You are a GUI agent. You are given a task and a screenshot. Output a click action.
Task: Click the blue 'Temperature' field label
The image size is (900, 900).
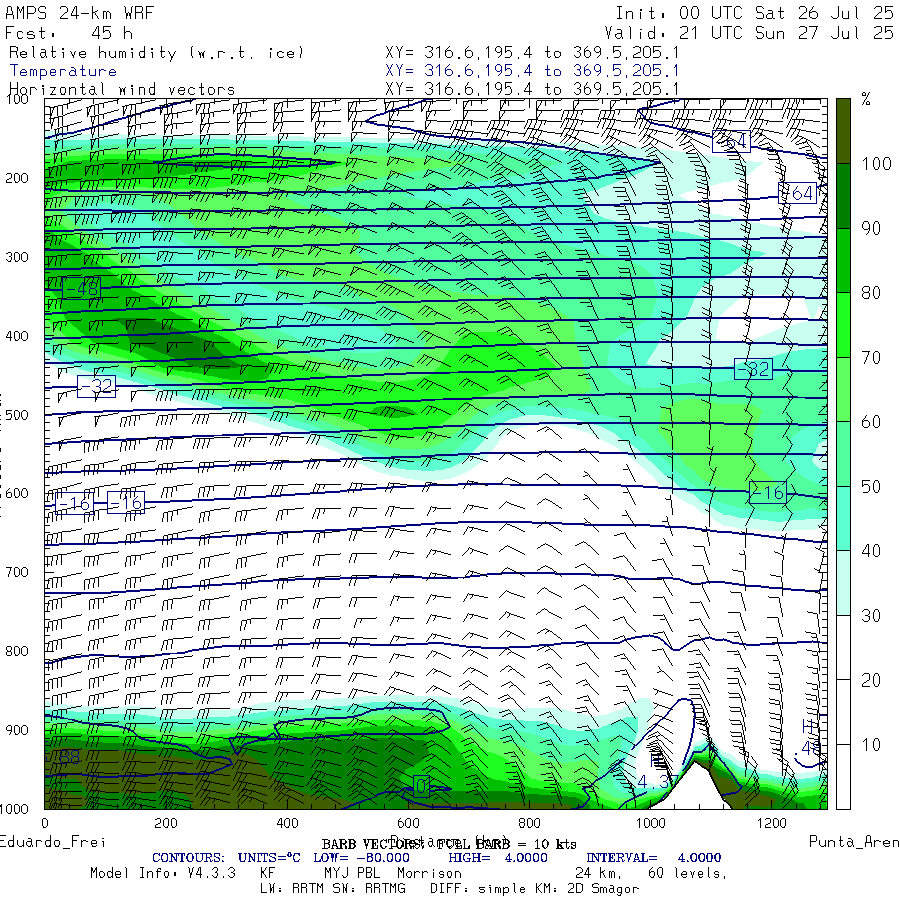coord(63,71)
